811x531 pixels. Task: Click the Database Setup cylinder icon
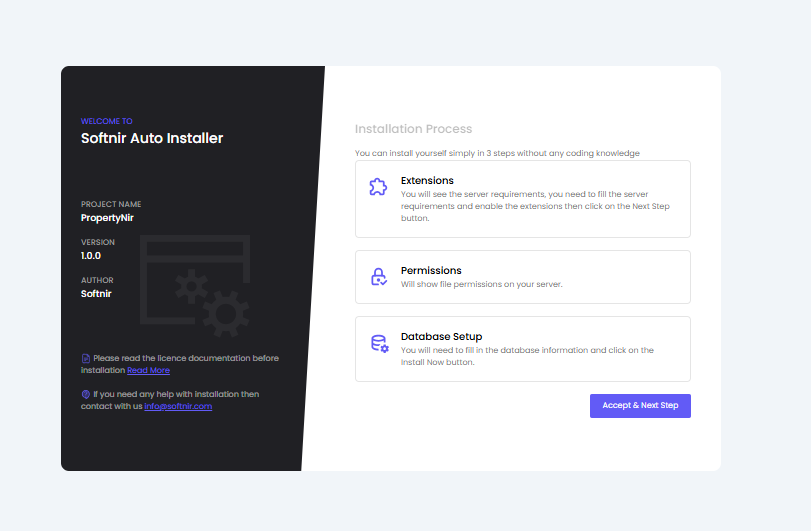pos(379,344)
